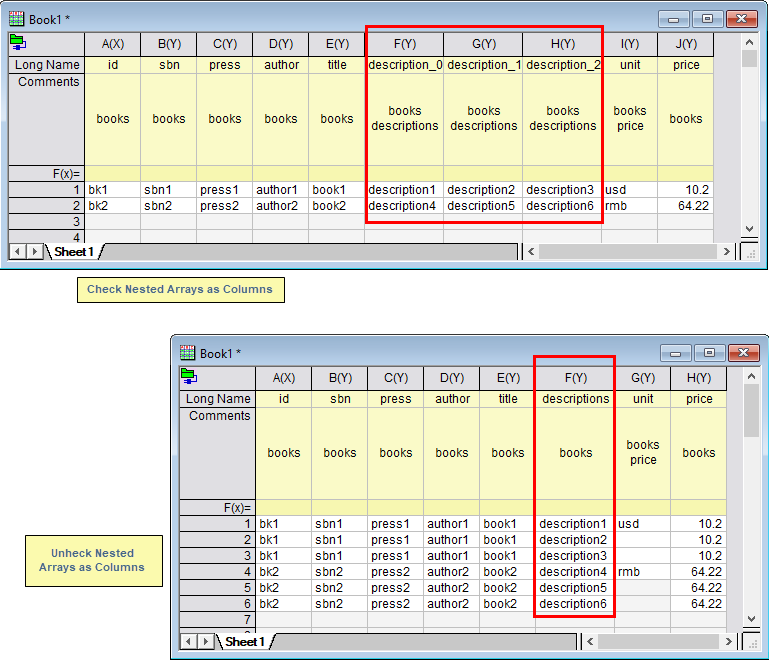Click cell 'description4' in bottom workbook
The width and height of the screenshot is (769, 661).
(x=575, y=572)
